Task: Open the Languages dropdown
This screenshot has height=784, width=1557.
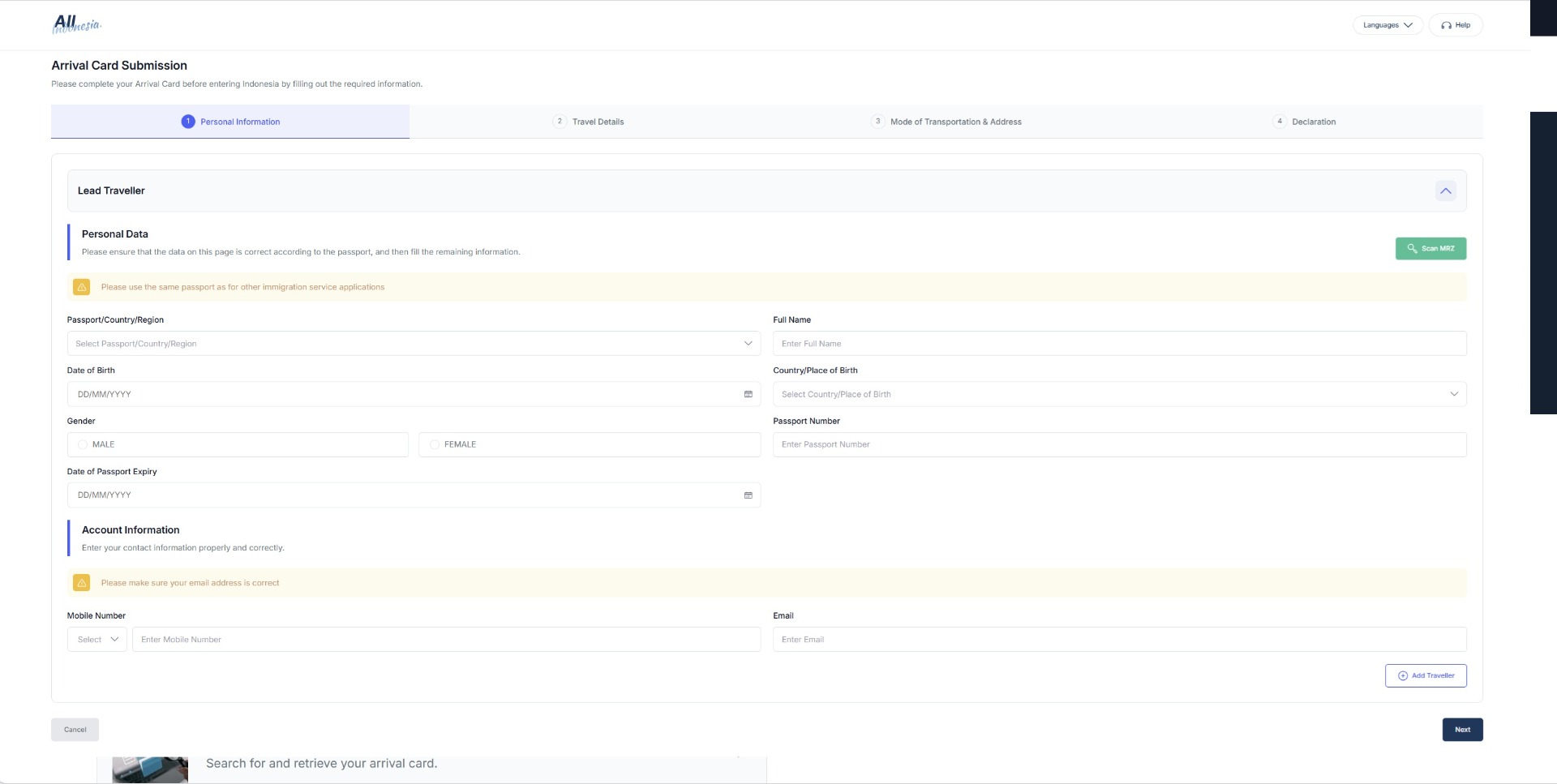Action: (1387, 25)
